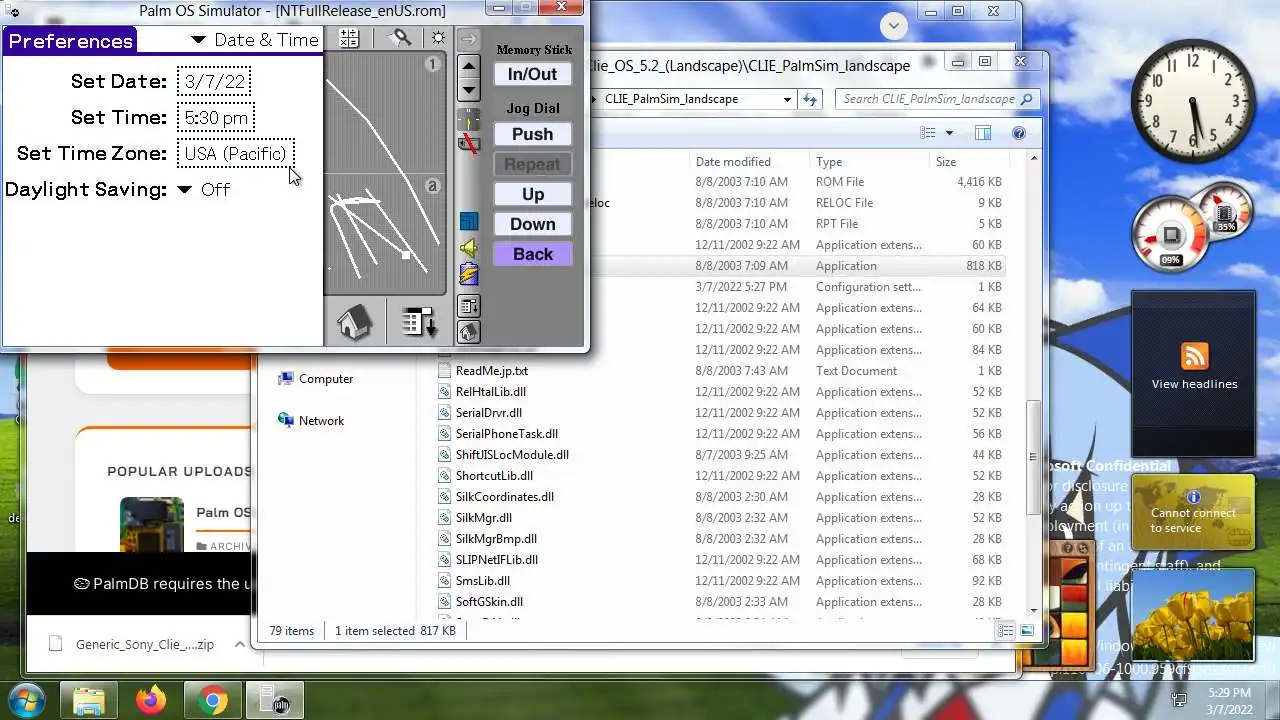This screenshot has height=720, width=1280.
Task: Switch Explorer to large icons in status bar
Action: (x=1027, y=630)
